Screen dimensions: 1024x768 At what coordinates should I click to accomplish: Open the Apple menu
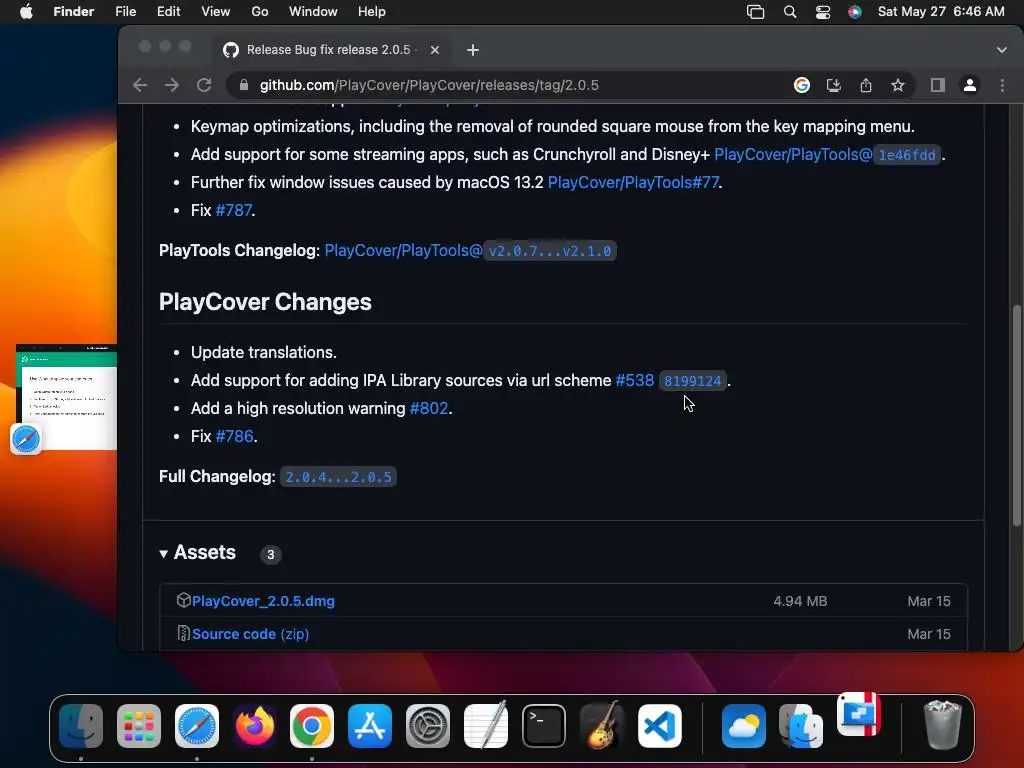(x=26, y=12)
